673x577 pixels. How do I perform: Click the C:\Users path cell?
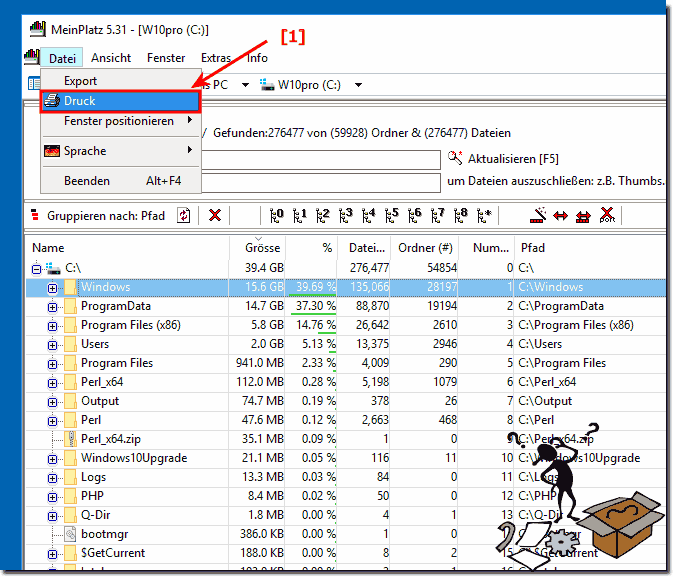tap(540, 344)
